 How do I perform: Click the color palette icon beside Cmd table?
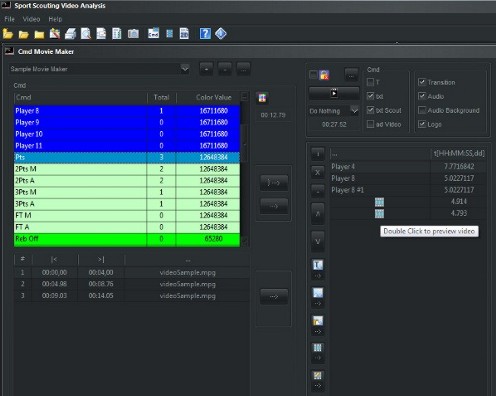(x=262, y=98)
